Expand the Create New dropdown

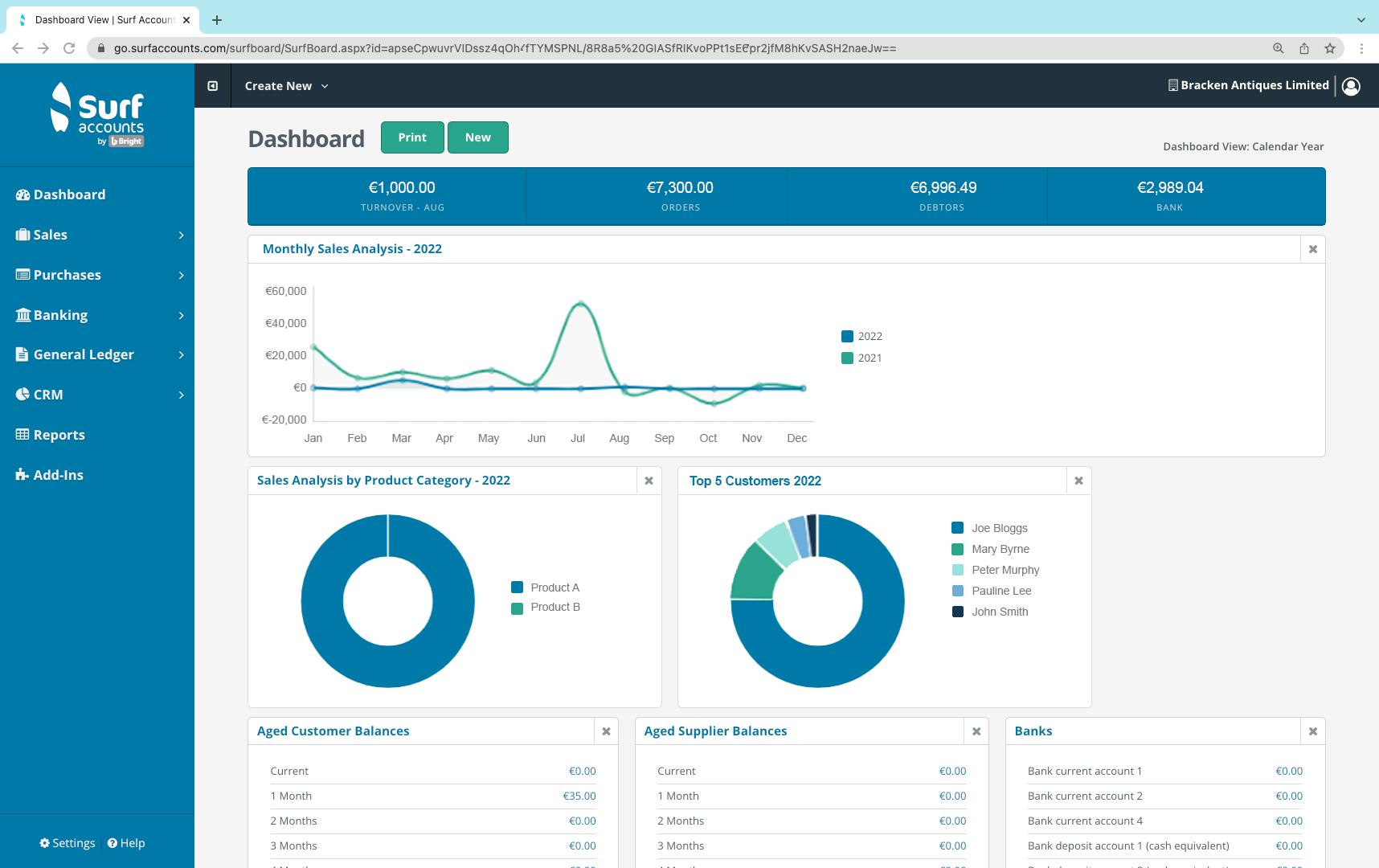click(285, 85)
